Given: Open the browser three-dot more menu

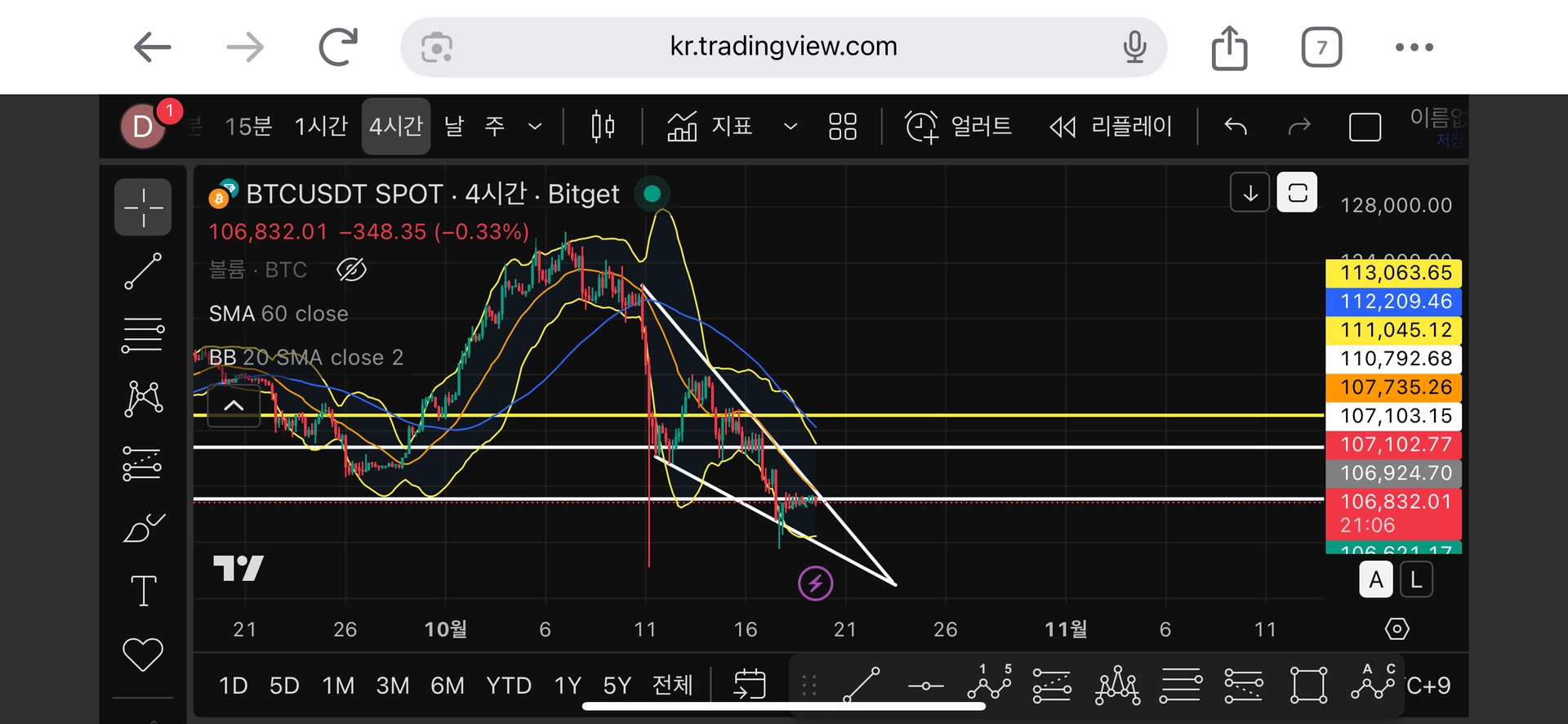Looking at the screenshot, I should point(1414,47).
